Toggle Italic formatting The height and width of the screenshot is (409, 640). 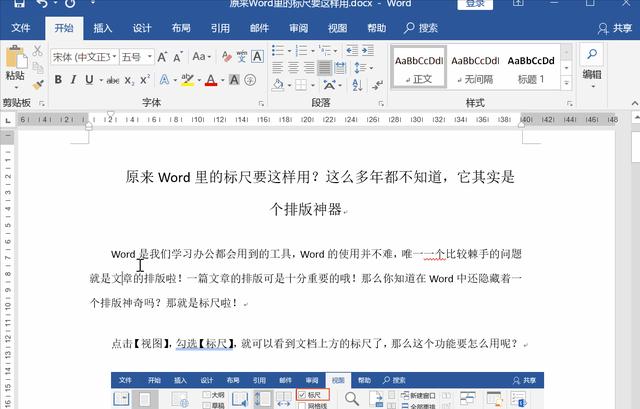click(73, 80)
